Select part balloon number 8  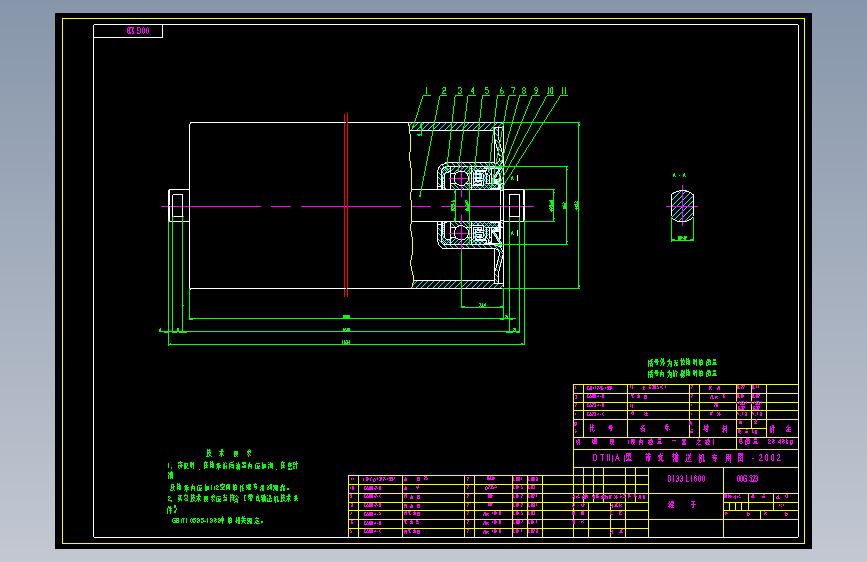click(524, 91)
